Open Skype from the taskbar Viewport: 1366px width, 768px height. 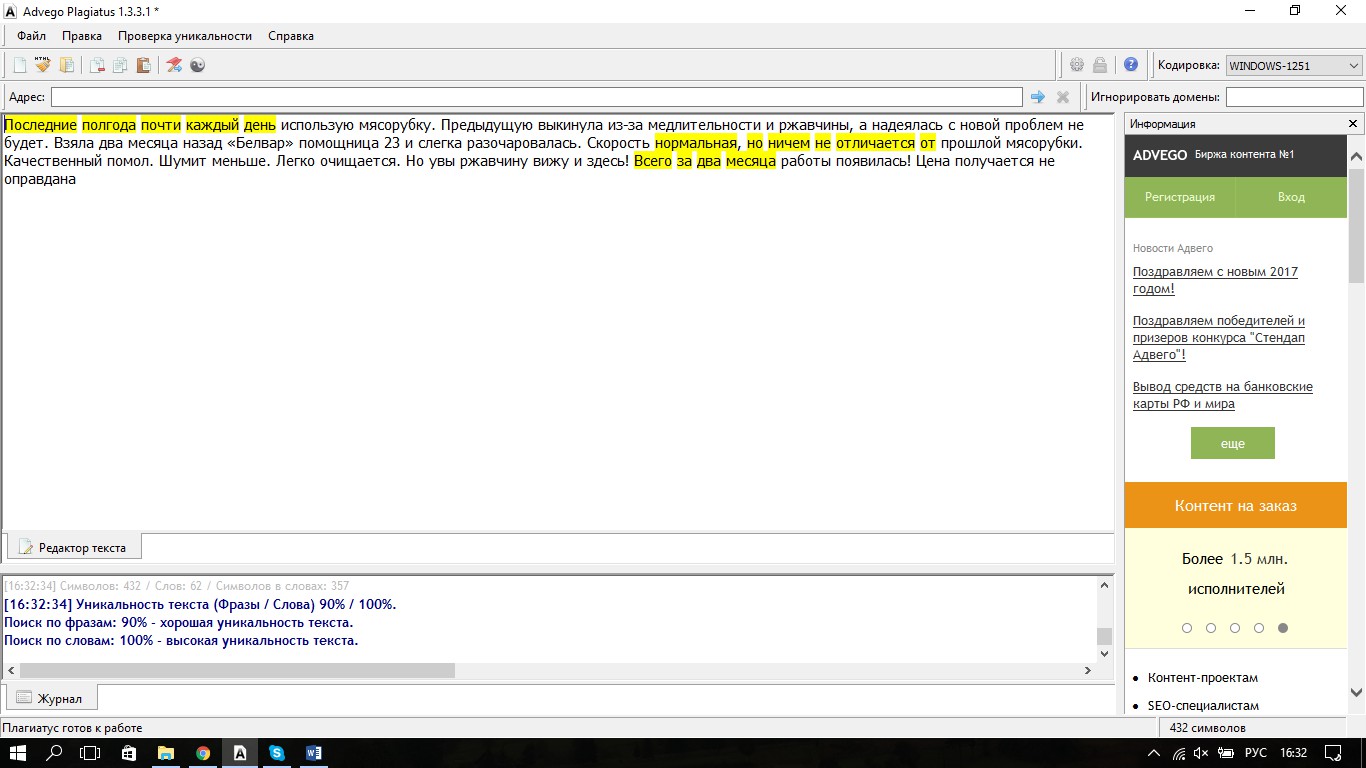[x=277, y=753]
